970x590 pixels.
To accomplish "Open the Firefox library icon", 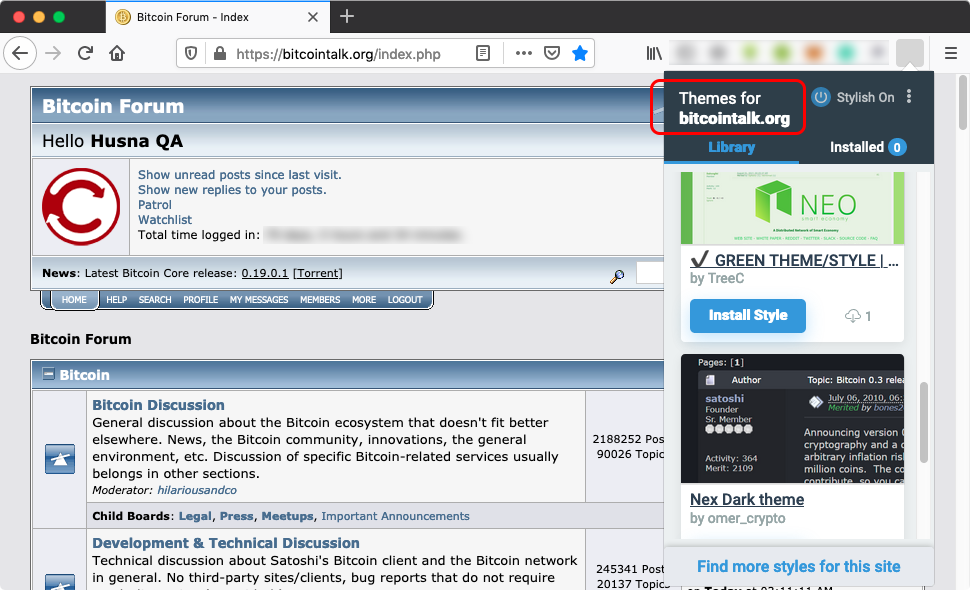I will pyautogui.click(x=654, y=53).
